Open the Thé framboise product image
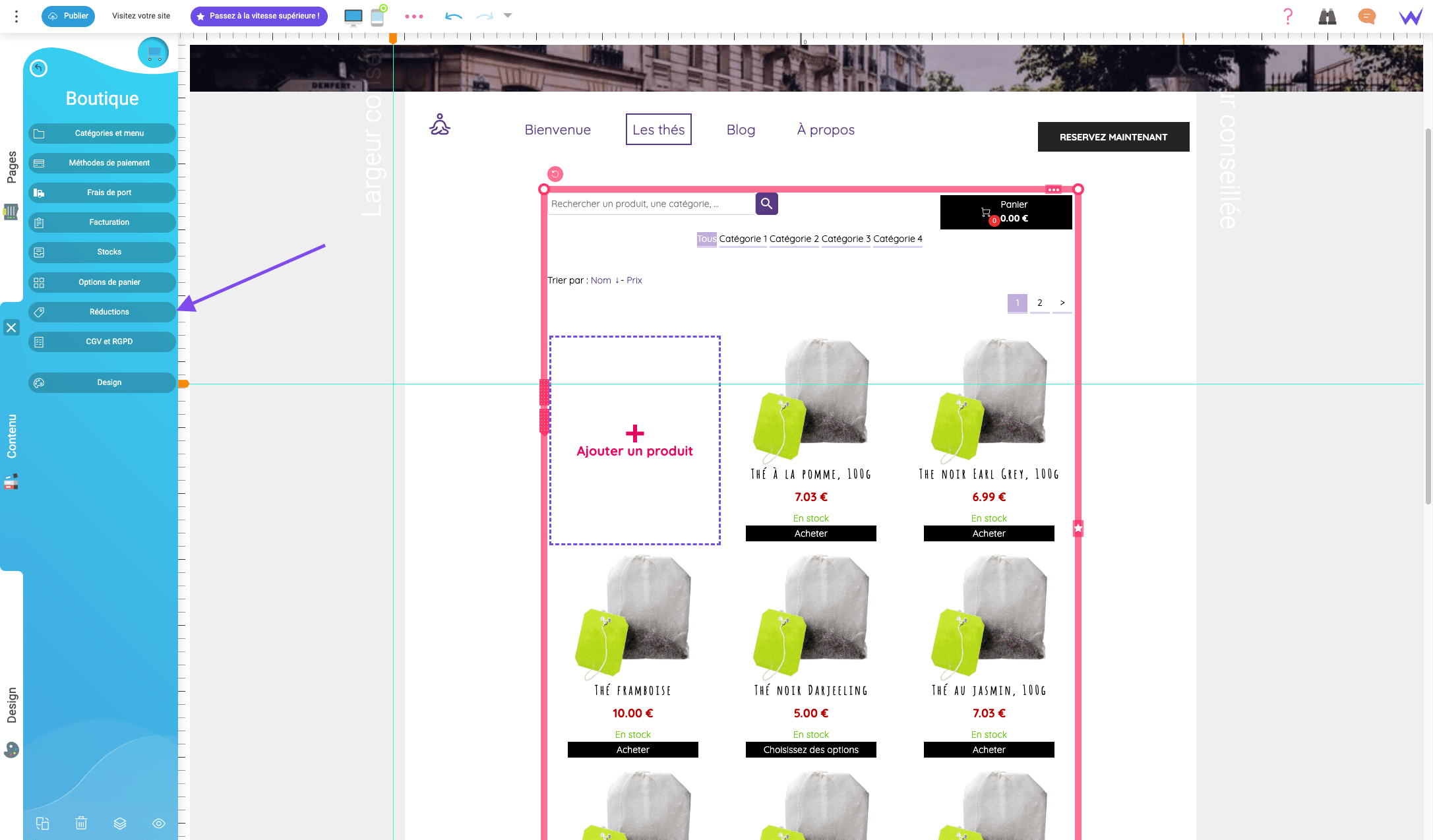The width and height of the screenshot is (1433, 840). 633,616
